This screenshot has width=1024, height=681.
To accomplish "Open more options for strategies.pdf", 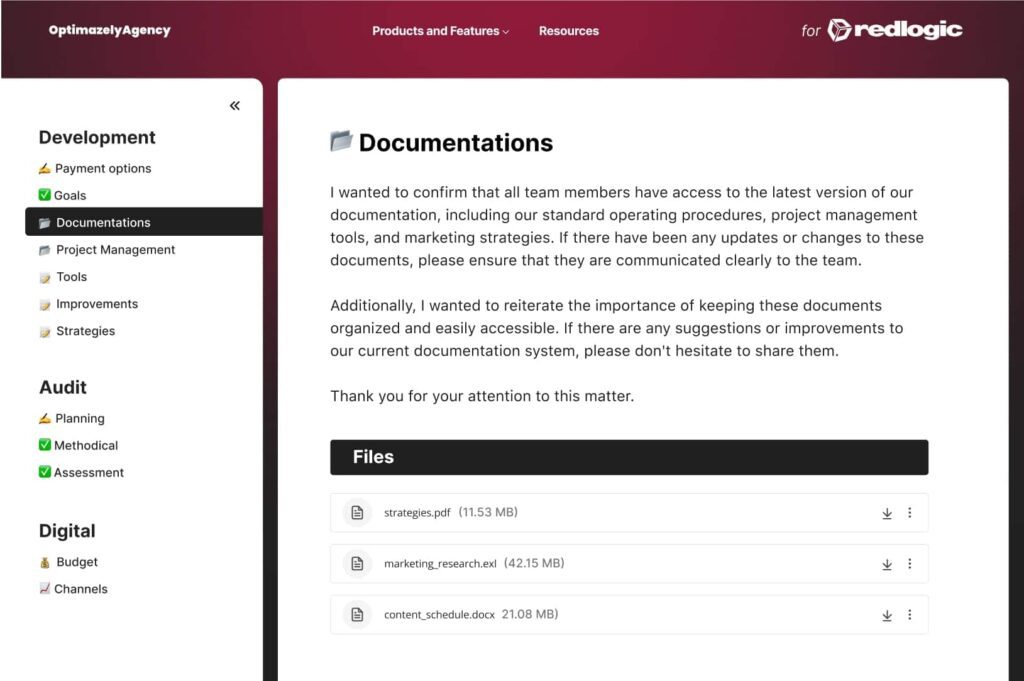I will (910, 513).
